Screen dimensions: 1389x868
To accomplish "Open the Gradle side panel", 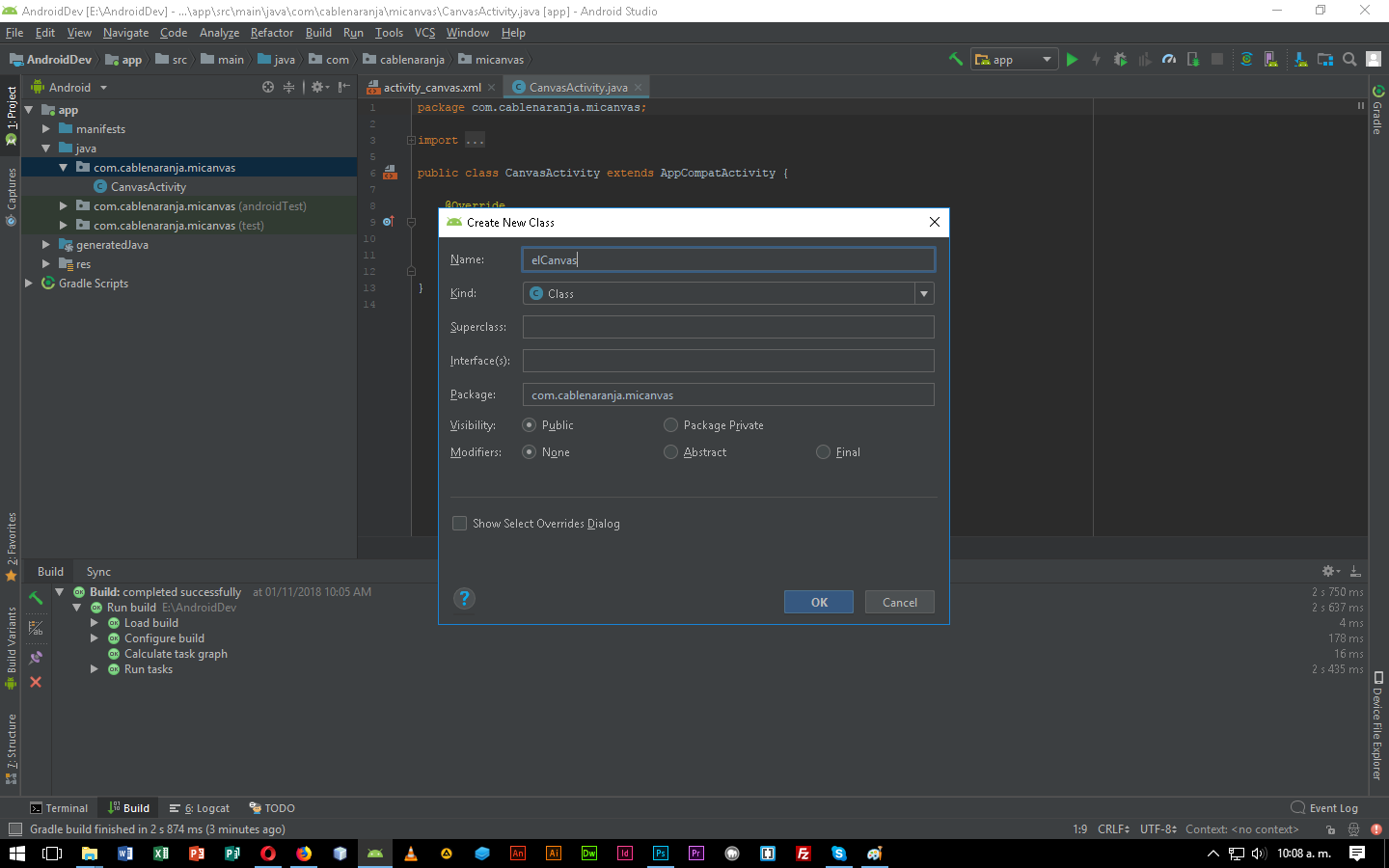I will pos(1377,110).
